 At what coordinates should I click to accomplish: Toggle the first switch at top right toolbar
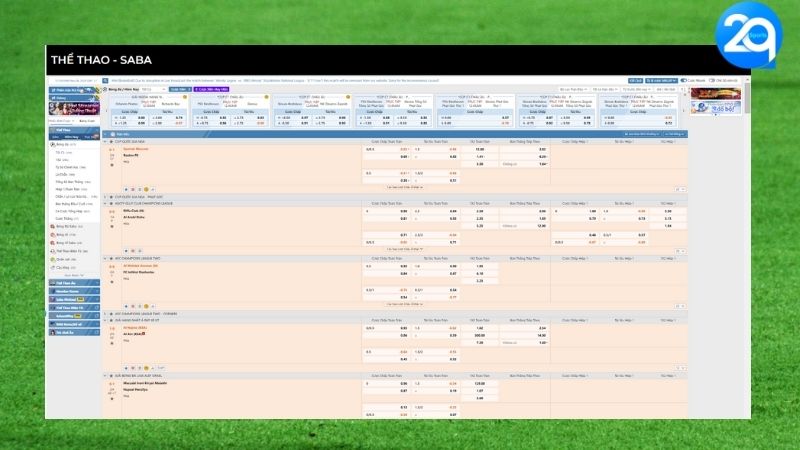684,81
